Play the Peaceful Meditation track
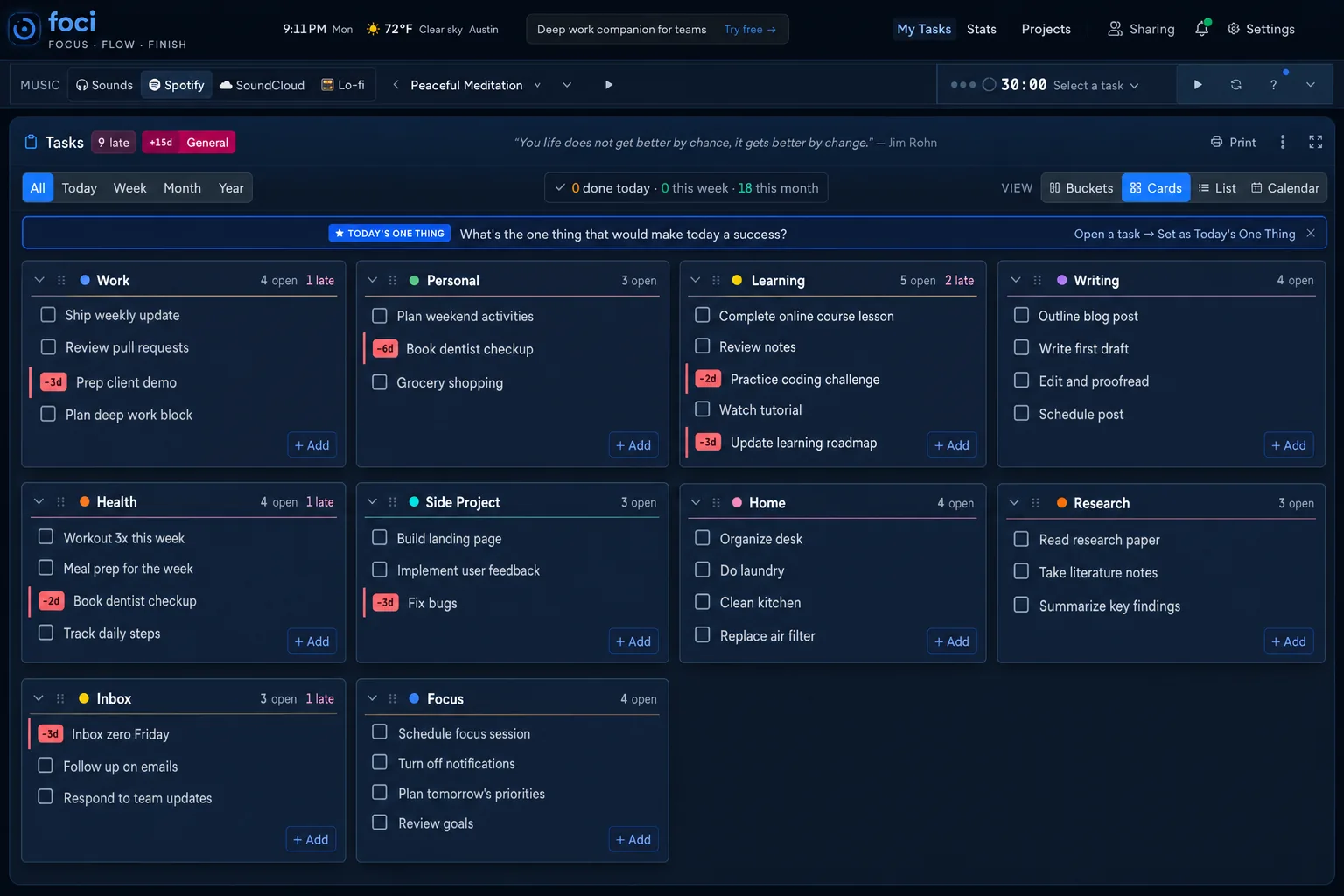The width and height of the screenshot is (1344, 896). click(x=609, y=85)
